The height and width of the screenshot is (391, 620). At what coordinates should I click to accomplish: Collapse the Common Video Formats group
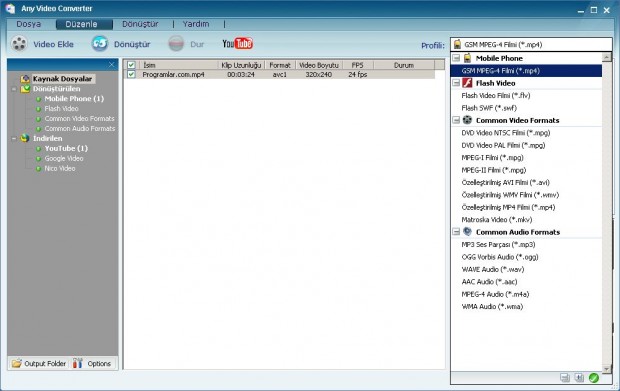coord(456,120)
